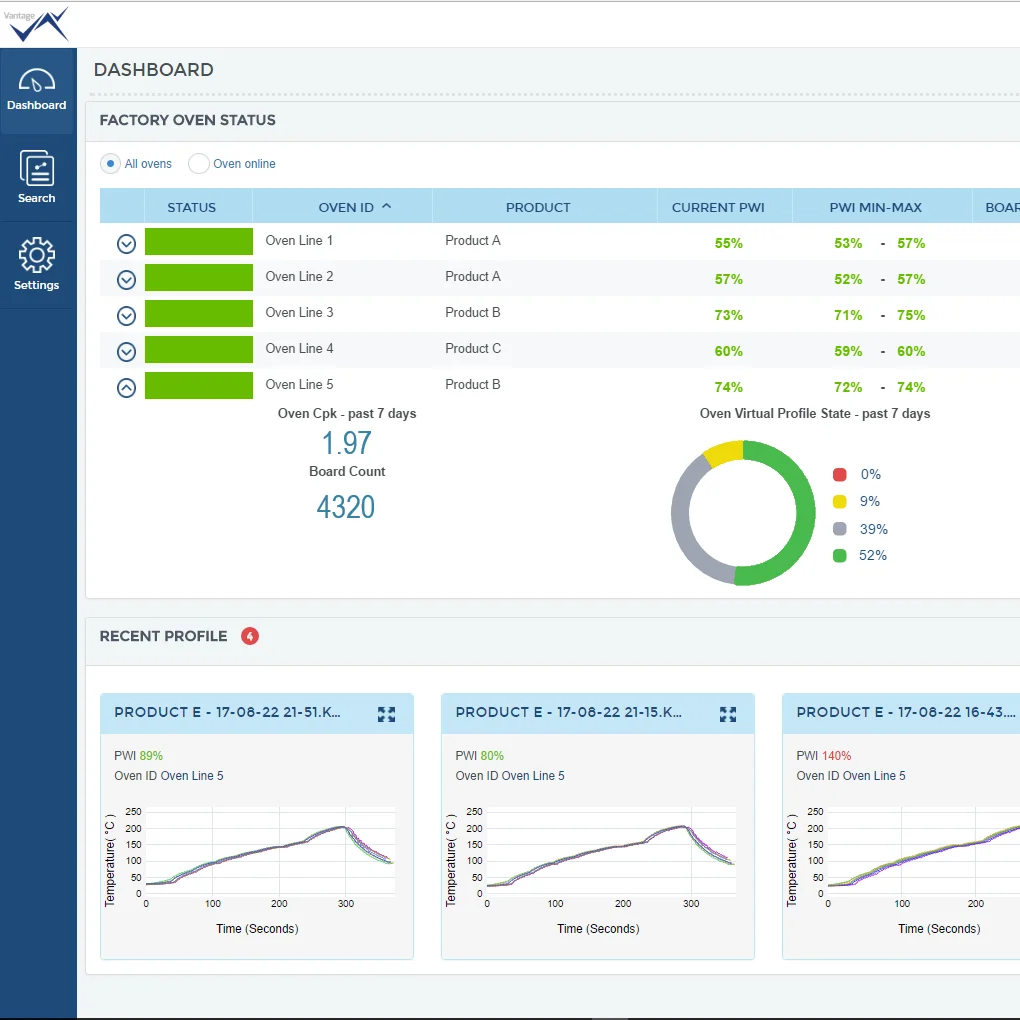Open the Dashboard sidebar item
Viewport: 1020px width, 1020px height.
coord(37,90)
